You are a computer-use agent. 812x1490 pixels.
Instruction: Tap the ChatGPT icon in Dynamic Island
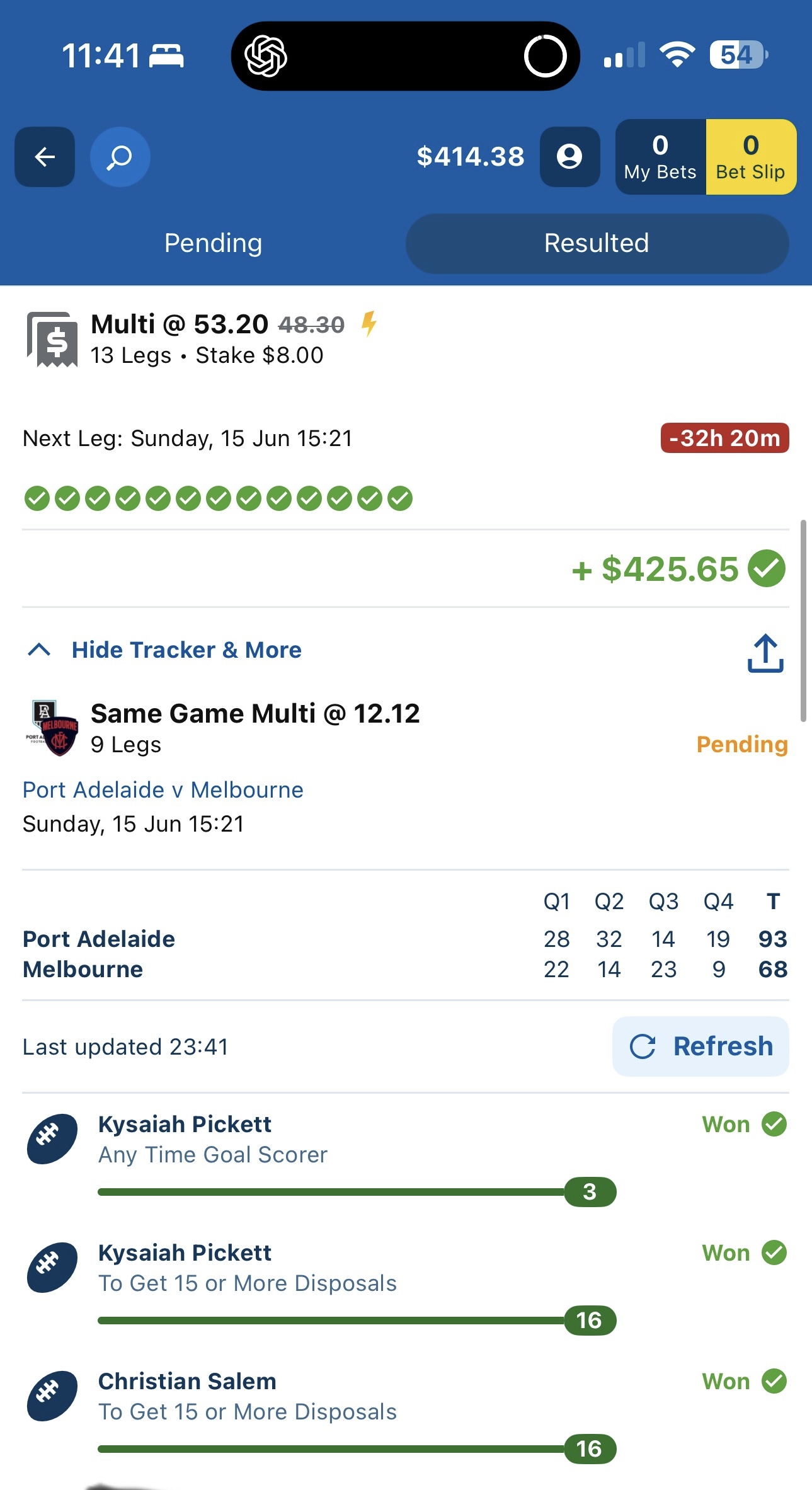266,56
